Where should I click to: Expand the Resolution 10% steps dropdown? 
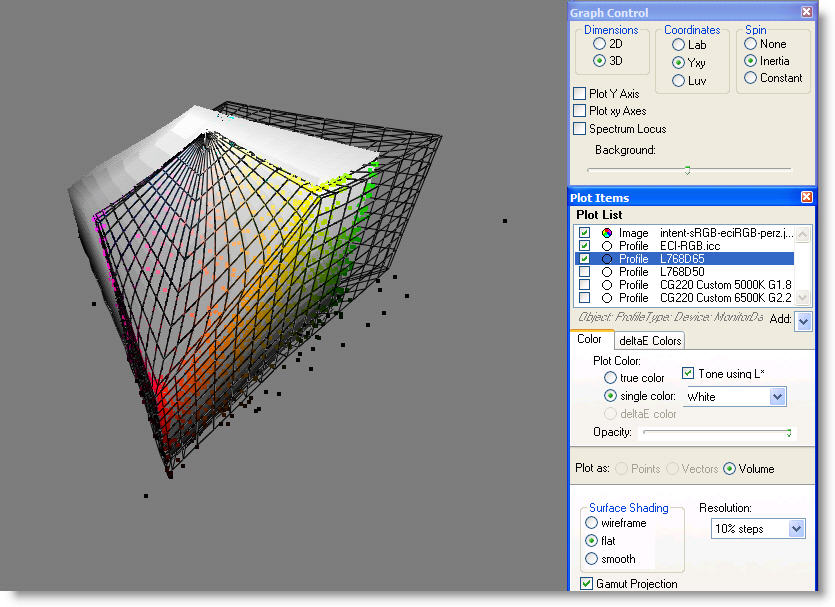pos(796,529)
